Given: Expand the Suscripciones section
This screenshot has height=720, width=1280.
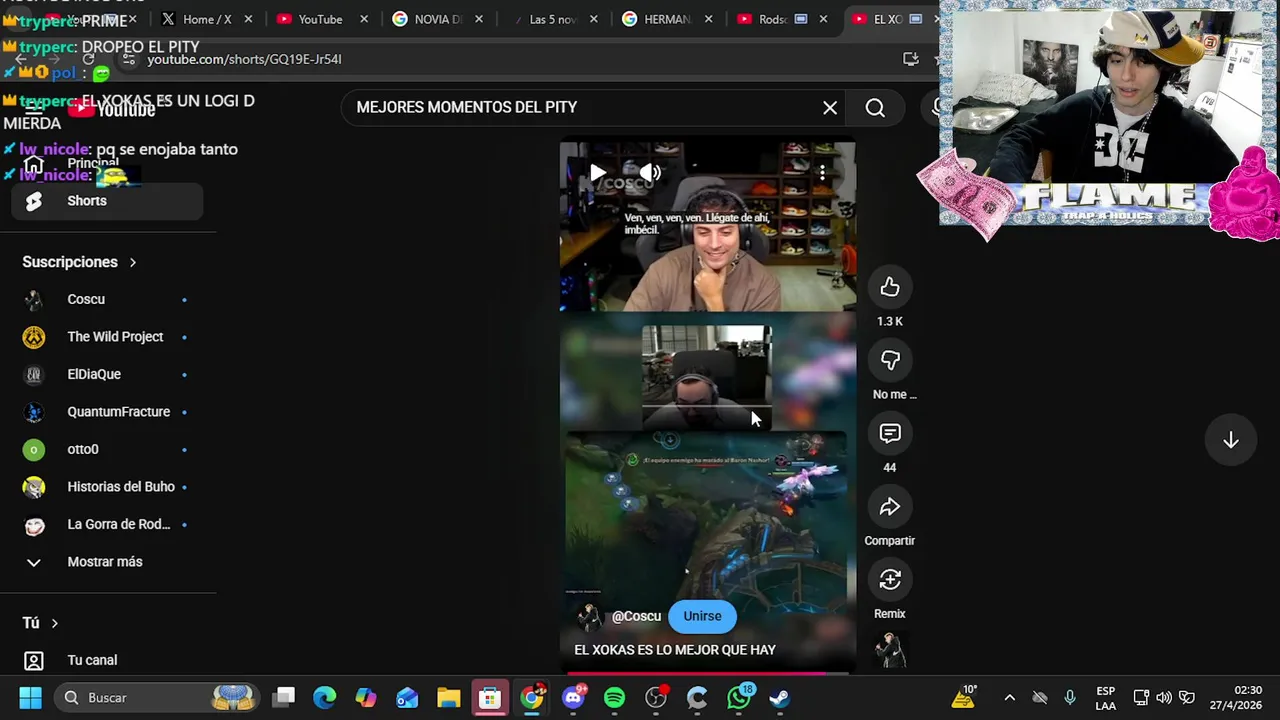Looking at the screenshot, I should tap(80, 262).
